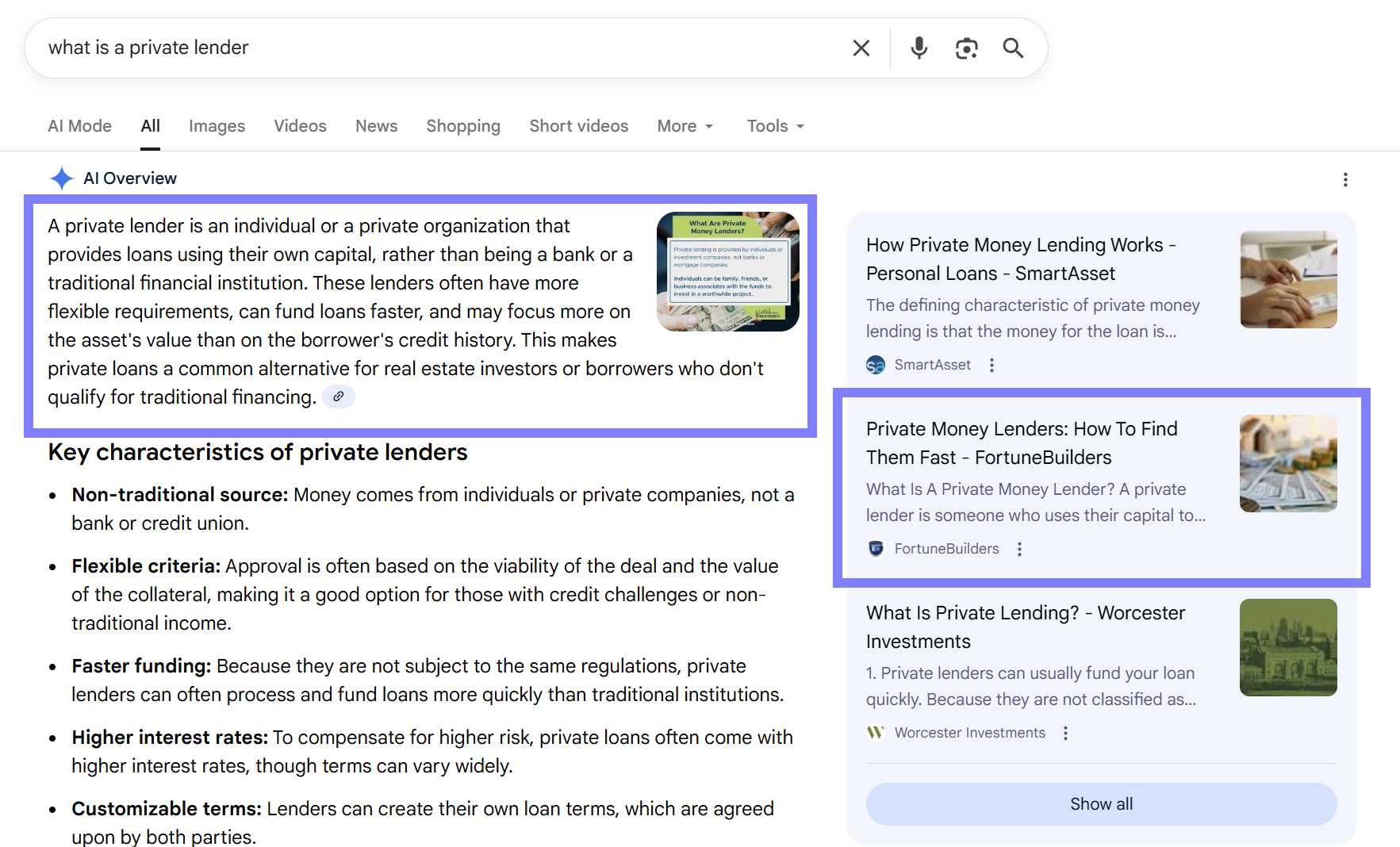Open the Worcester Investments private lending result
The height and width of the screenshot is (847, 1400).
(x=1026, y=627)
